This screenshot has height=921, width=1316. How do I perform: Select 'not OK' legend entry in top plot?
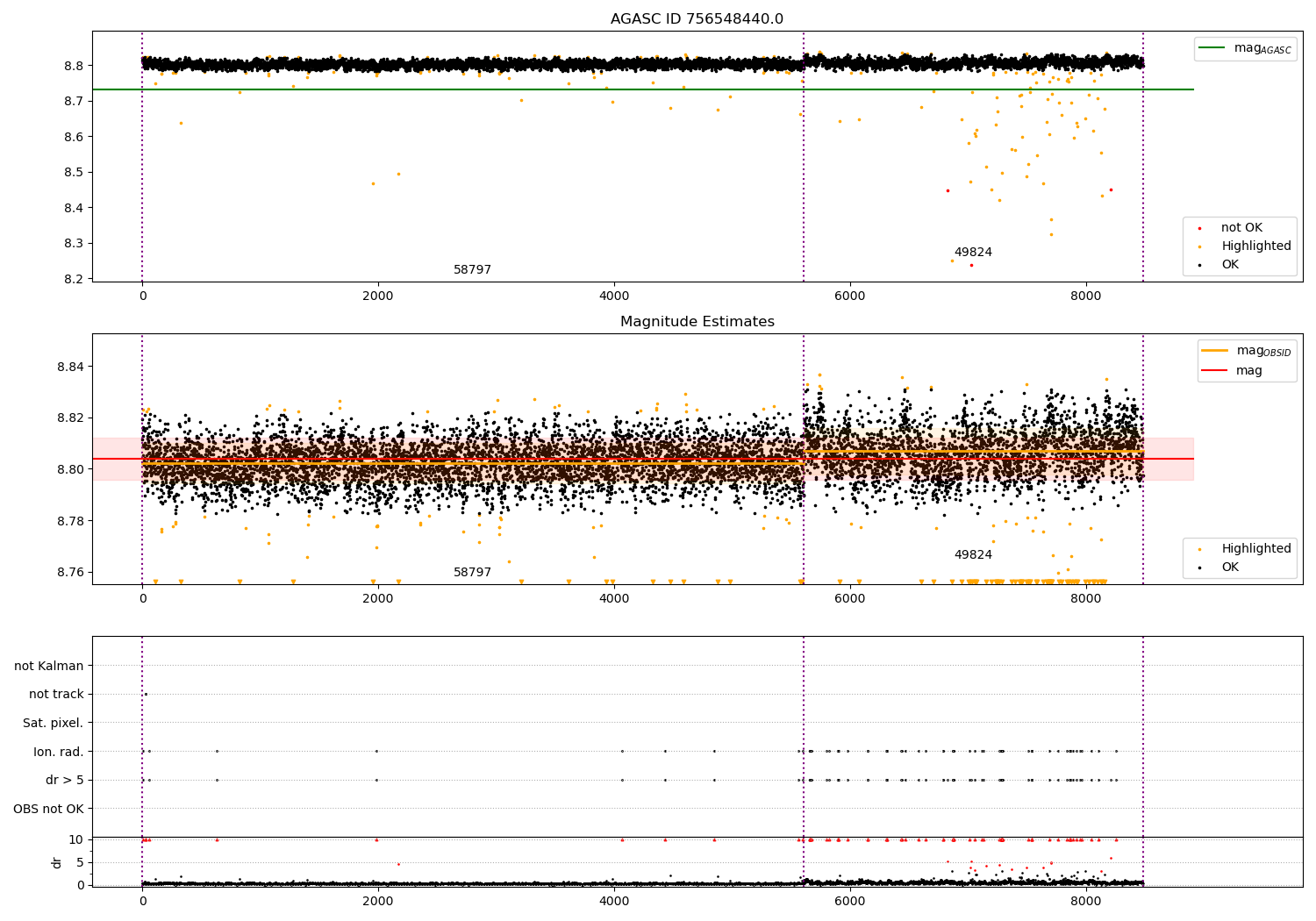1242,228
